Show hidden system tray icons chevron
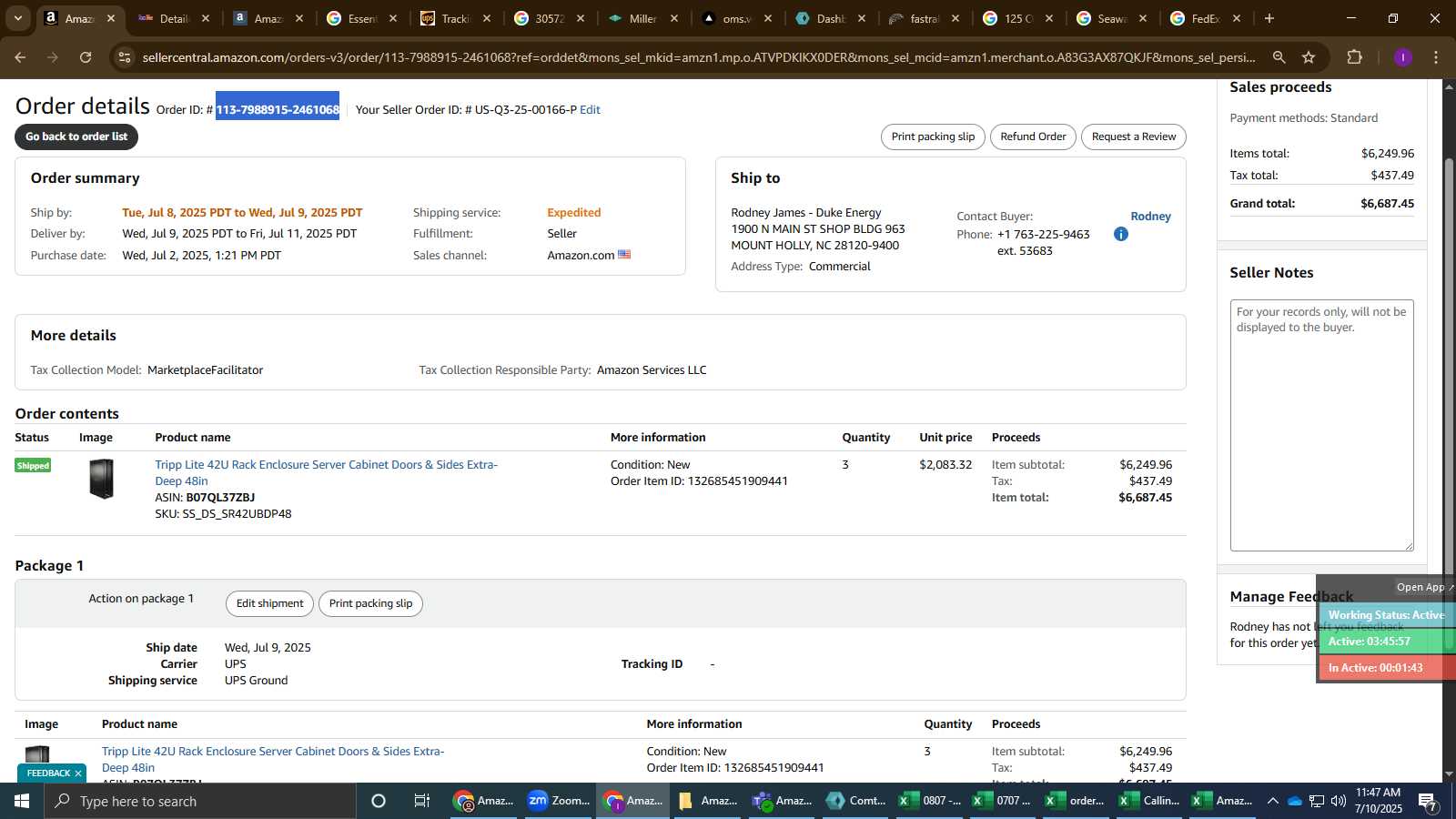 click(x=1272, y=801)
